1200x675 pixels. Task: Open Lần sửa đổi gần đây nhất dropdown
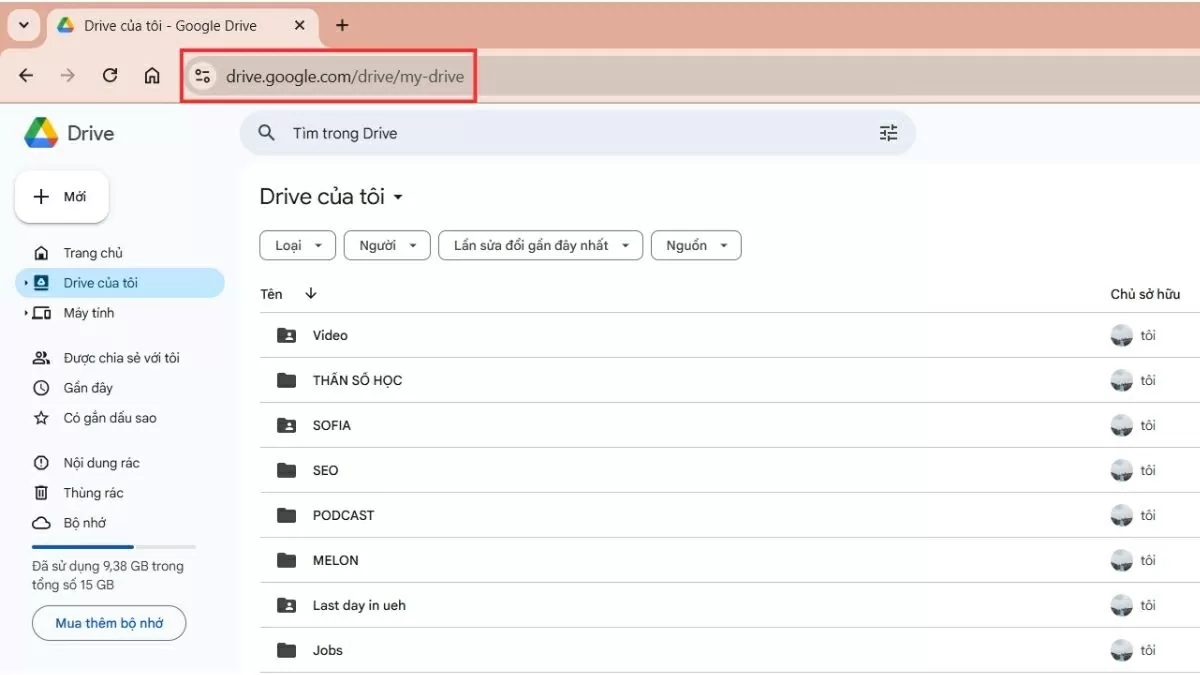pyautogui.click(x=540, y=246)
